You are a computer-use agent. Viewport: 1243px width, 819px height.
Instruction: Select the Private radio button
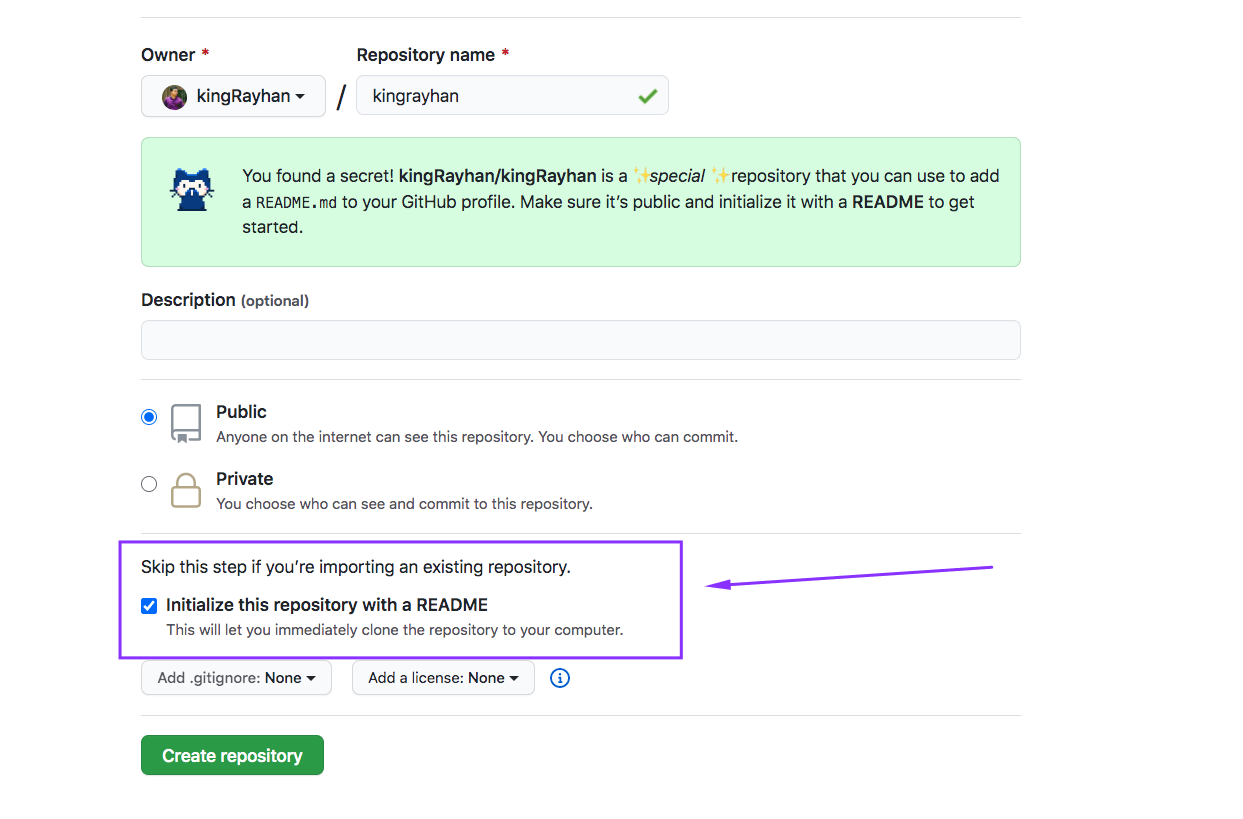(x=149, y=484)
